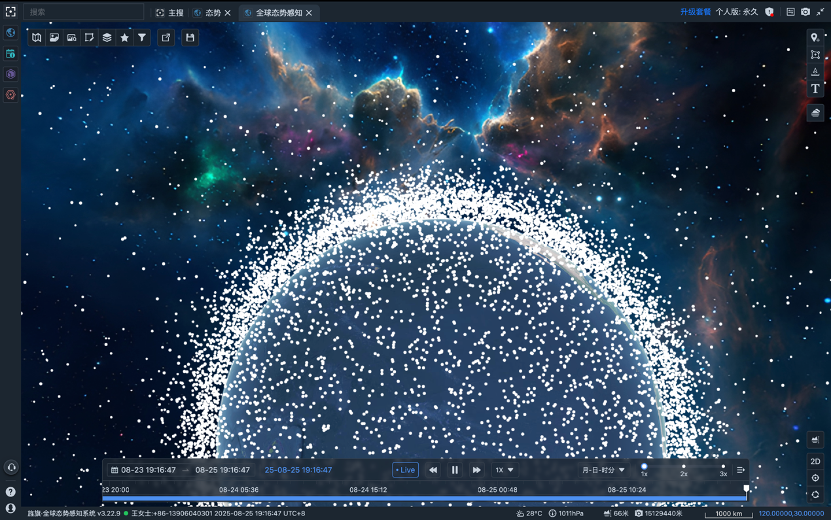Switch to the 态势 tab
Viewport: 832px width, 520px height.
coord(207,13)
